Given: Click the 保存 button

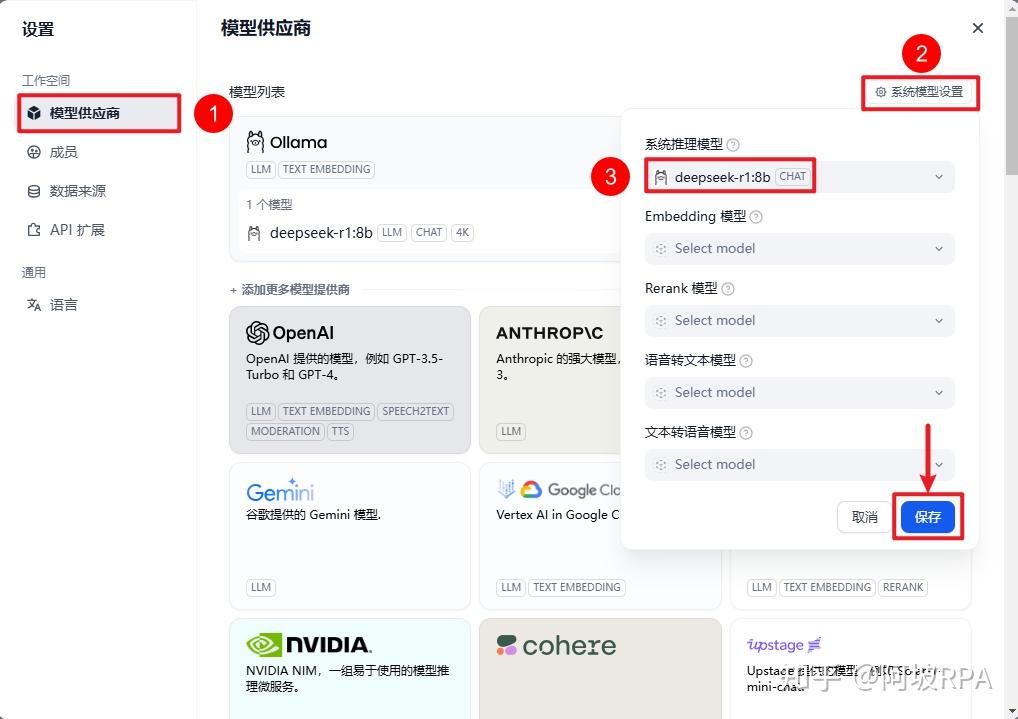Looking at the screenshot, I should click(926, 517).
